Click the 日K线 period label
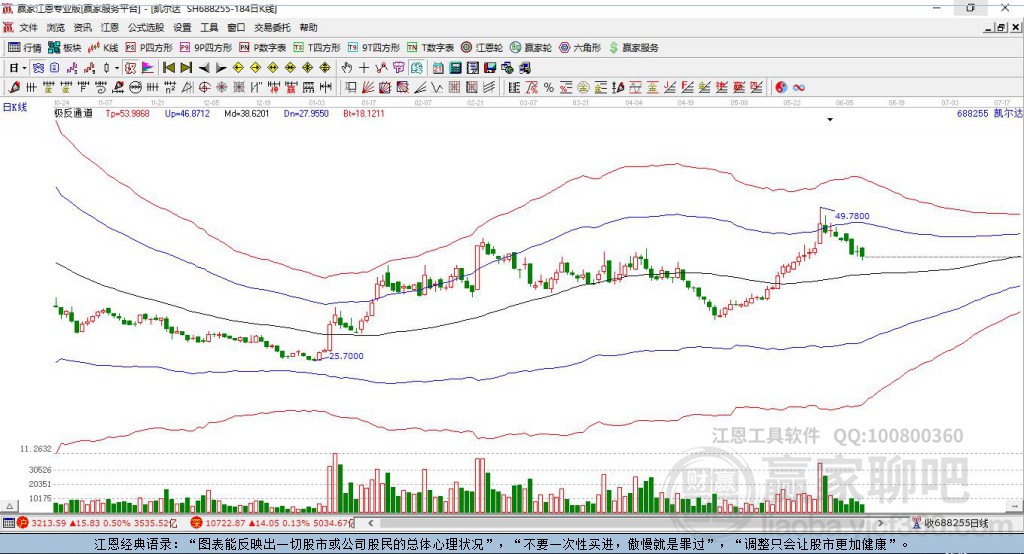This screenshot has width=1024, height=554. (x=15, y=107)
